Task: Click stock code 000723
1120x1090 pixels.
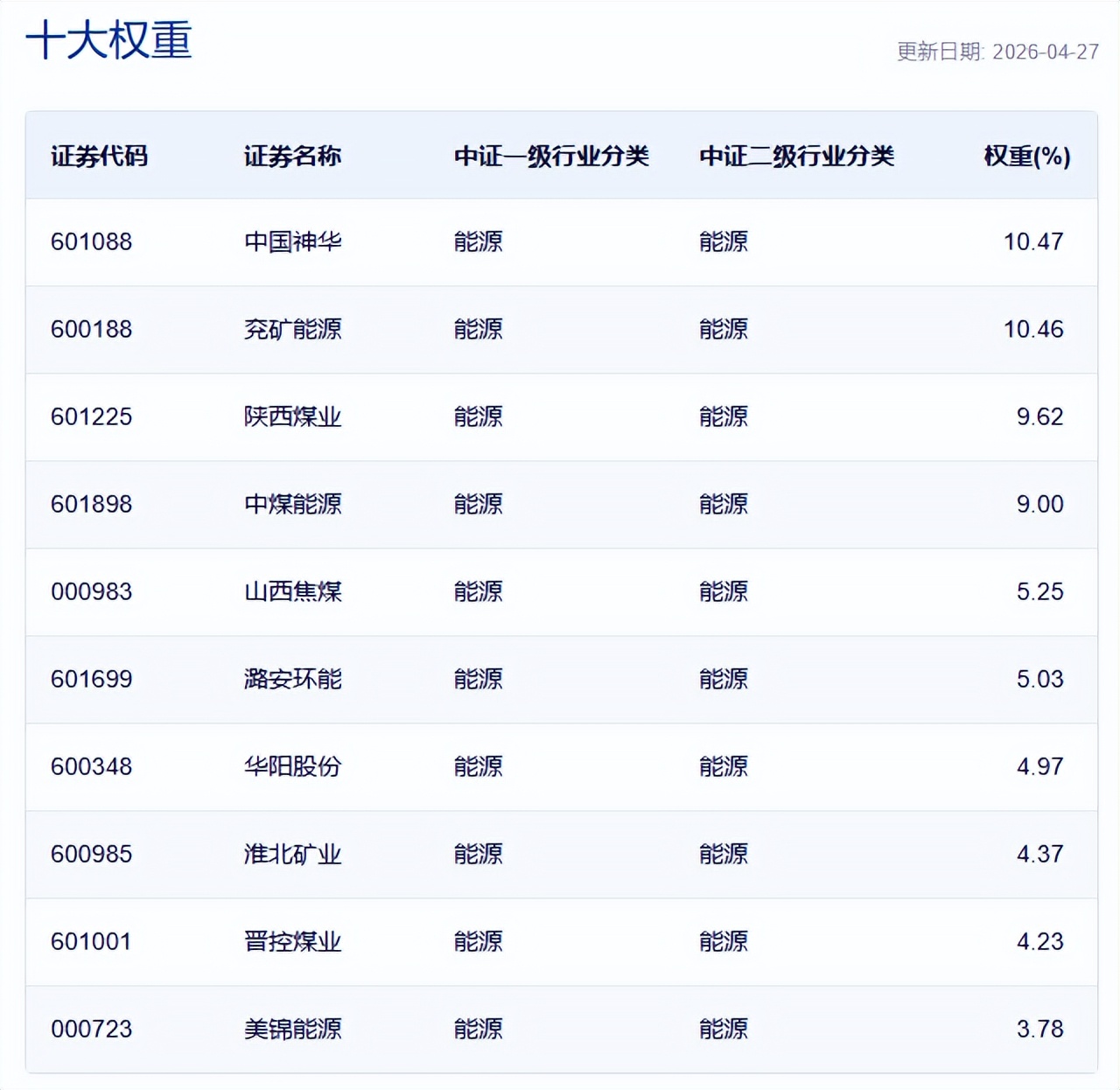Action: pos(91,1029)
